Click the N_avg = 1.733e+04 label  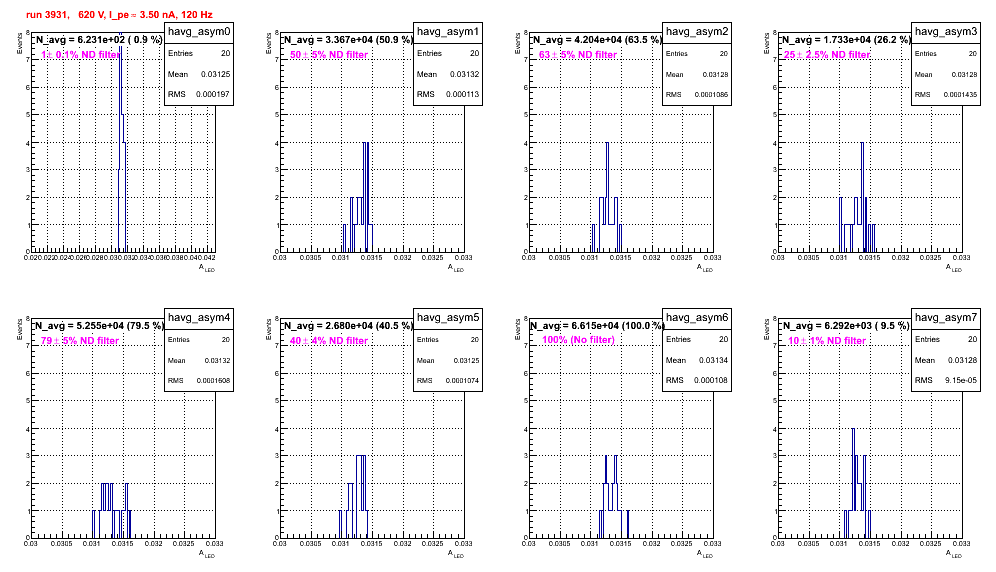846,40
